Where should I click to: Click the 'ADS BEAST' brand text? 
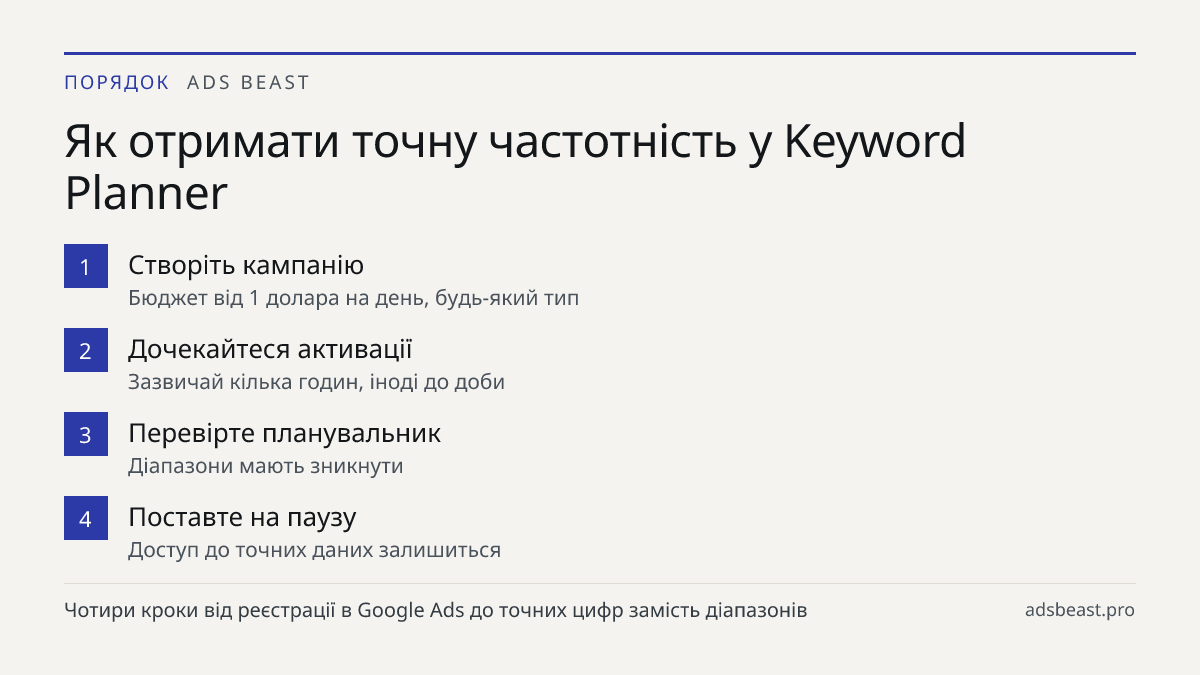click(248, 82)
